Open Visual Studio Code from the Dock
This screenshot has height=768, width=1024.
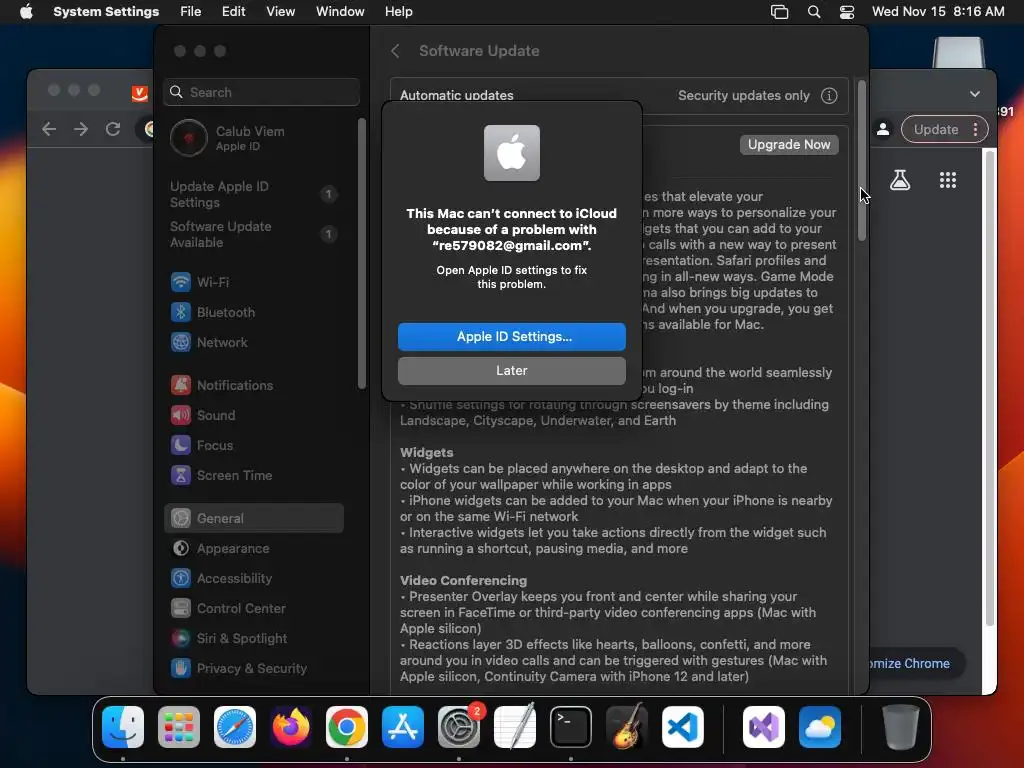682,727
